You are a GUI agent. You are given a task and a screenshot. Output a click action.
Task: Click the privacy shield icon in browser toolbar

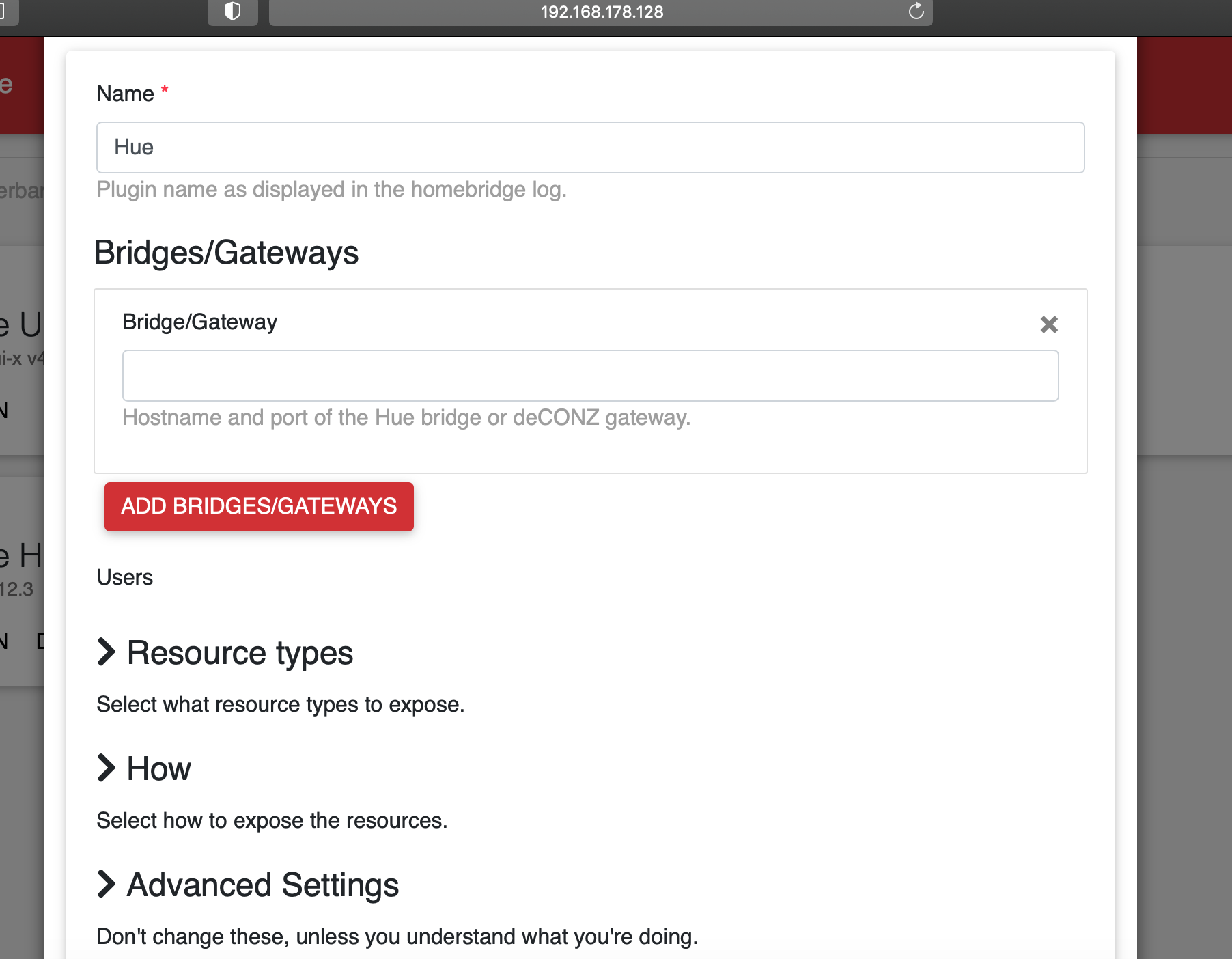tap(232, 12)
